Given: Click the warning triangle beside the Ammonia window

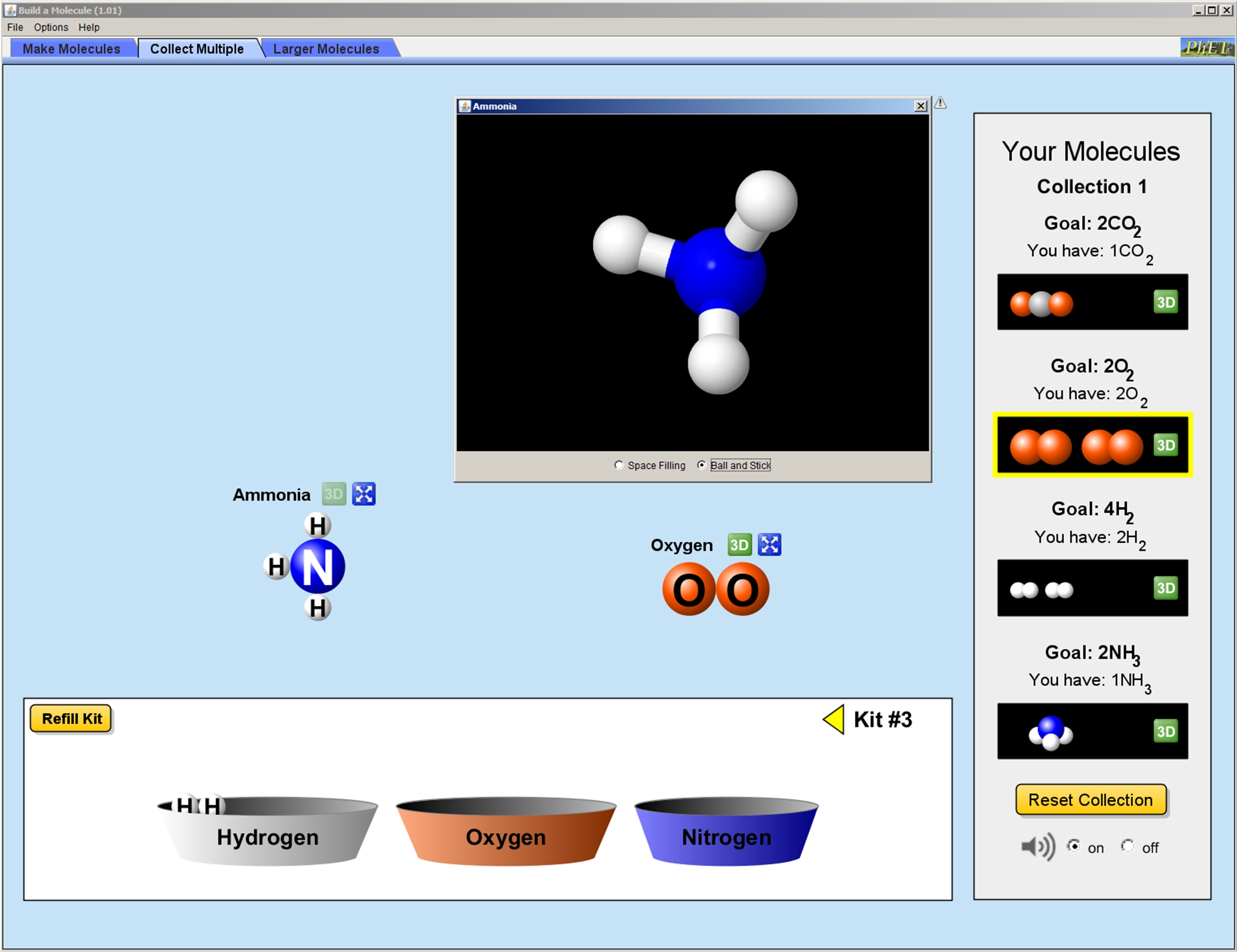Looking at the screenshot, I should 940,103.
